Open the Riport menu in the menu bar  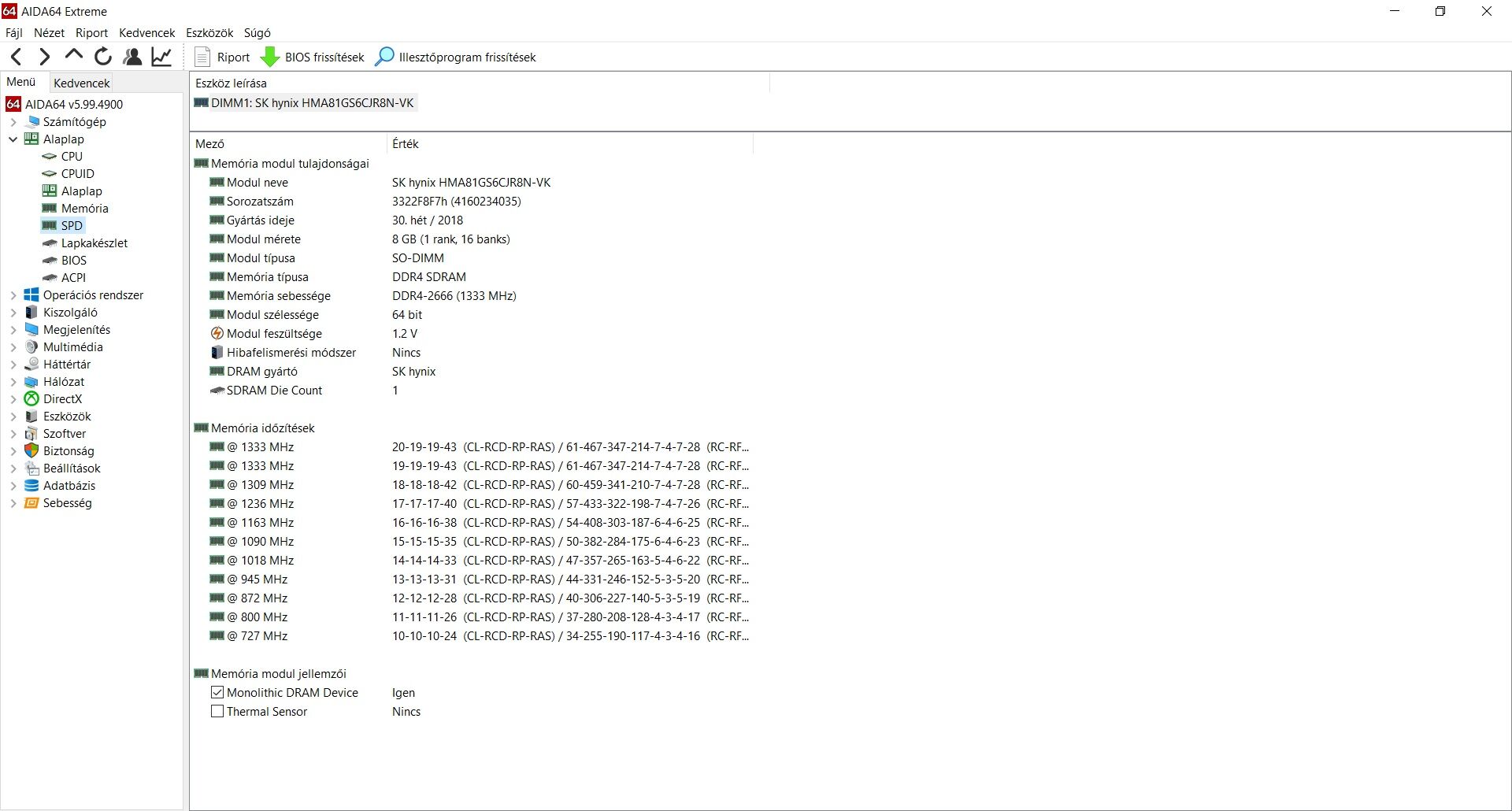point(91,33)
